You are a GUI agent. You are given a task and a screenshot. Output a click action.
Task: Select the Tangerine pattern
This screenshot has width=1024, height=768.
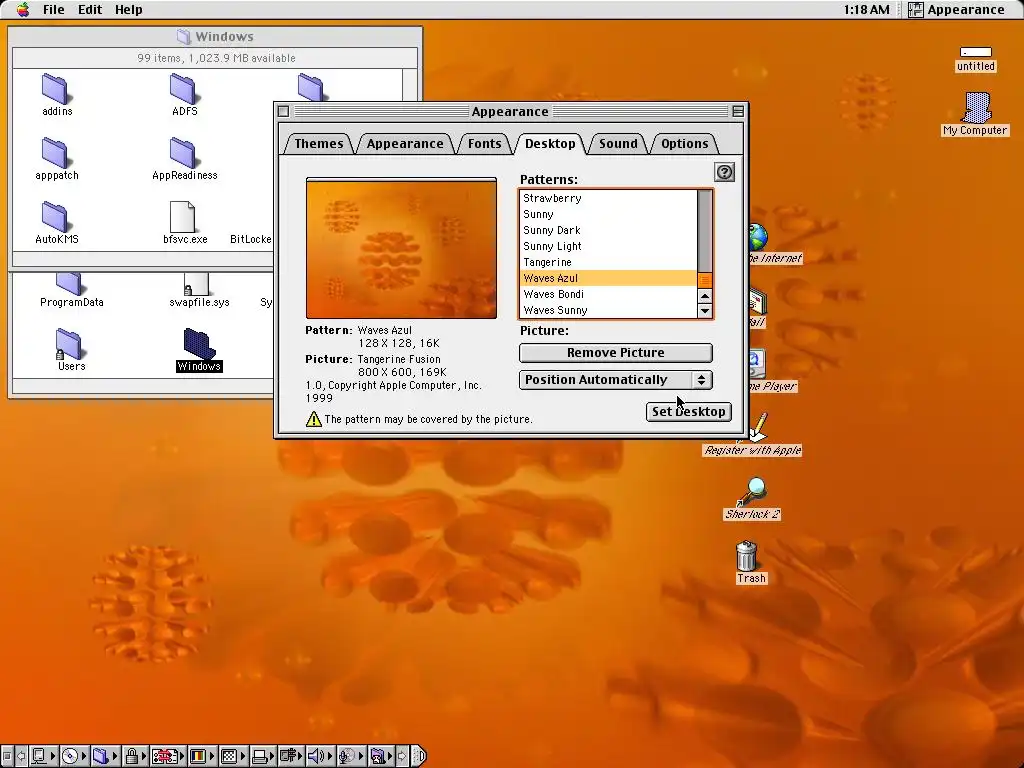[609, 262]
